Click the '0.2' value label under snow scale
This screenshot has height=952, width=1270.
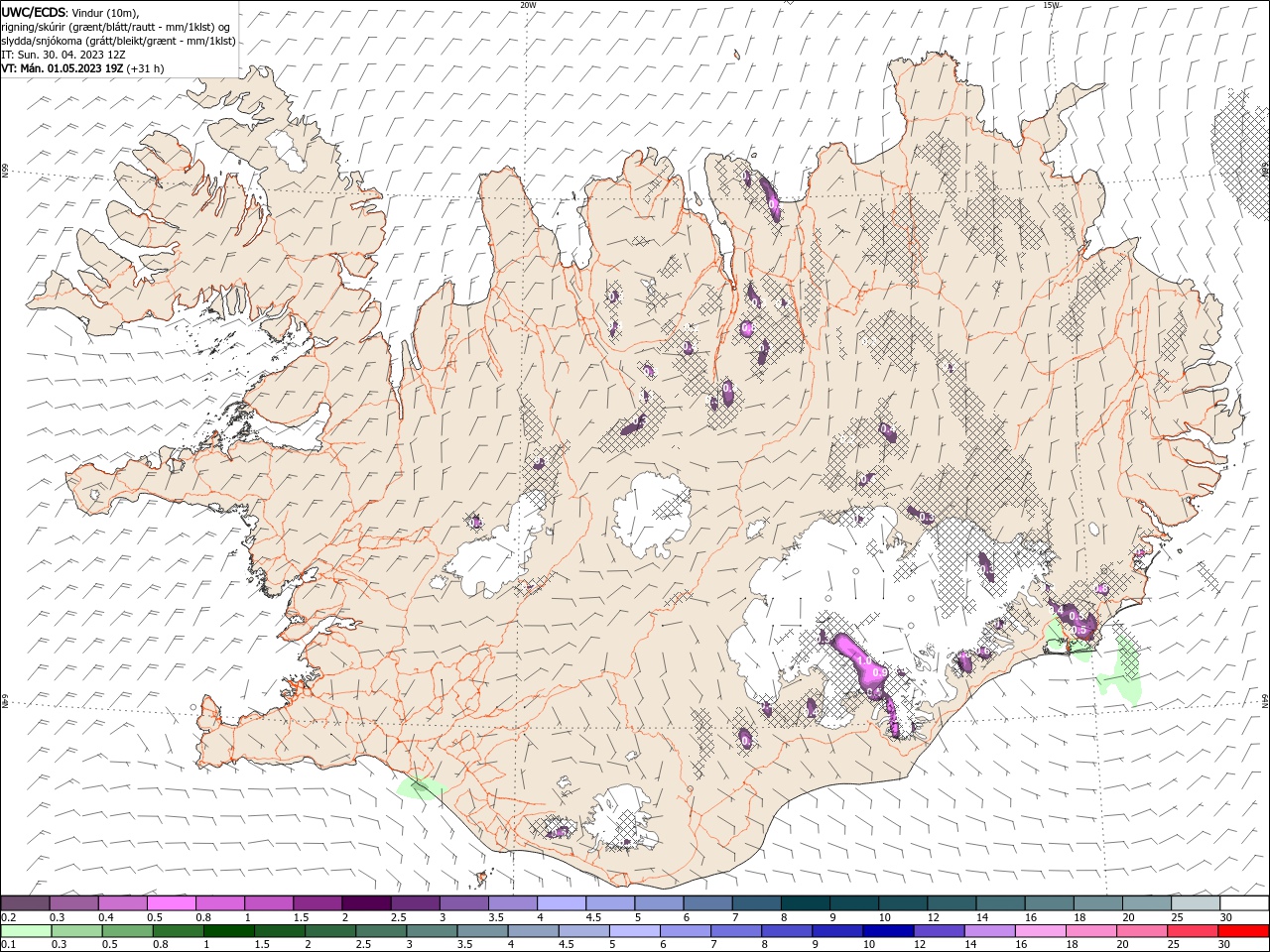tap(8, 917)
